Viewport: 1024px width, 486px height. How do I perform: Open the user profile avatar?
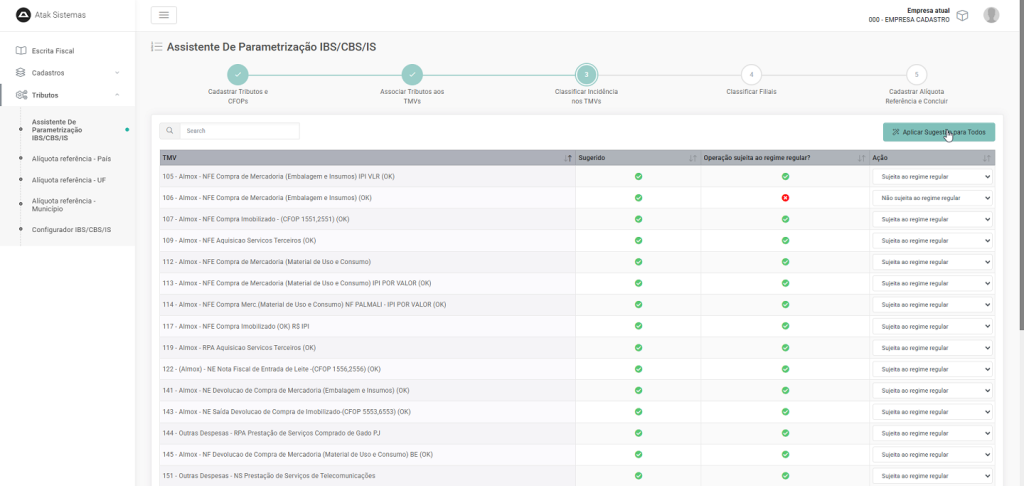click(x=991, y=15)
